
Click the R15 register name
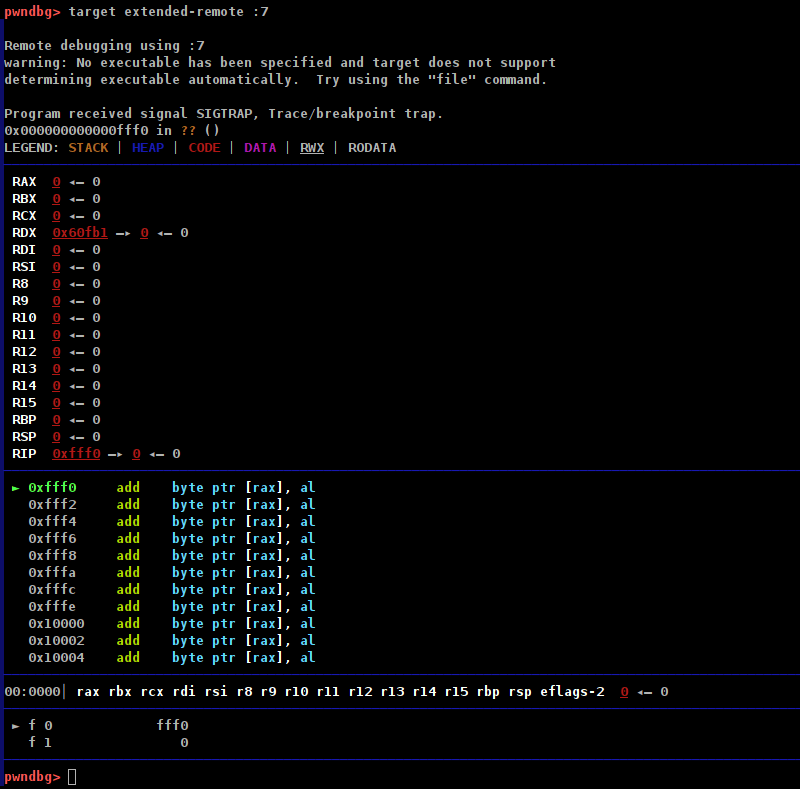point(24,403)
